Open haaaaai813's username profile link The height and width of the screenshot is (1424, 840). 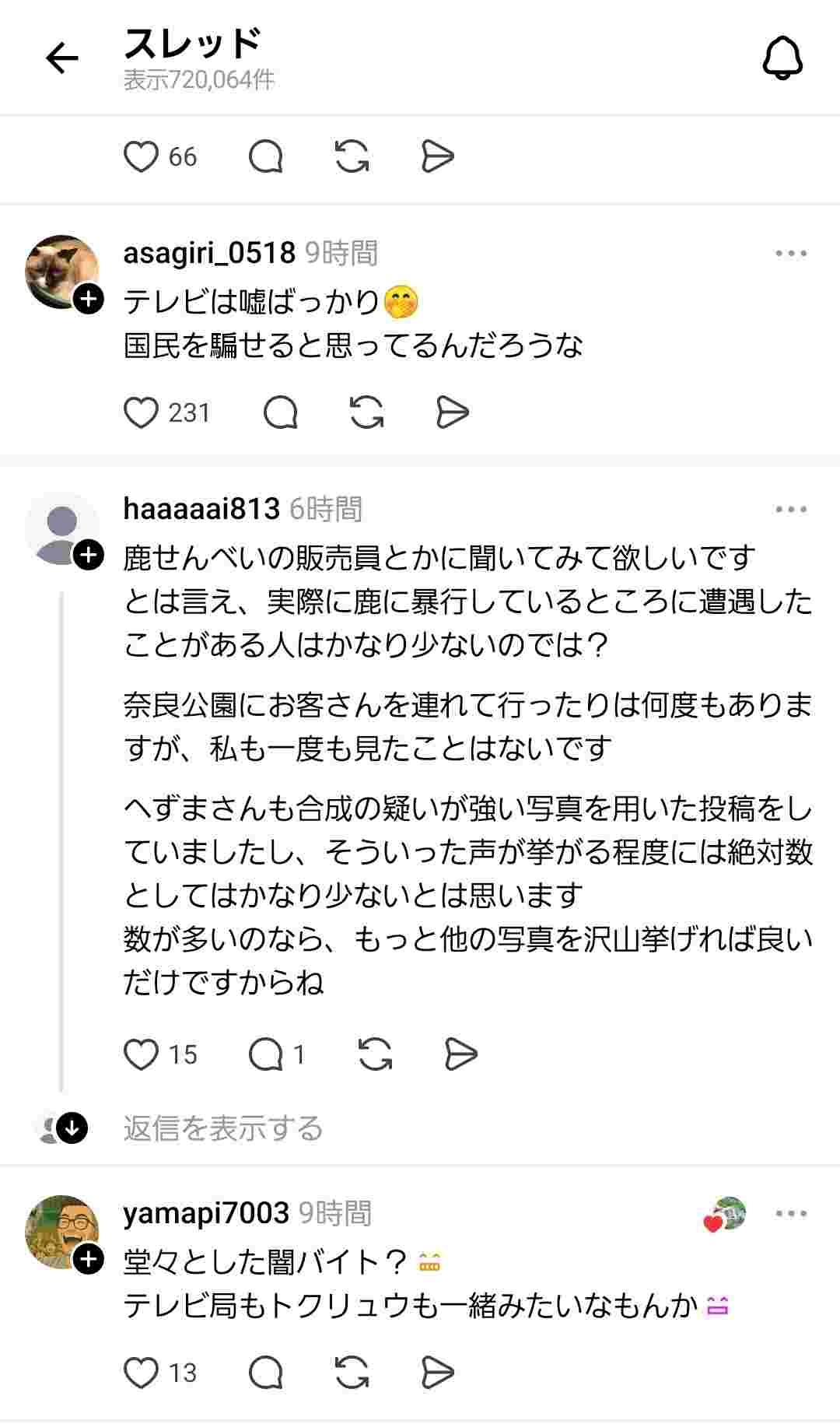201,509
